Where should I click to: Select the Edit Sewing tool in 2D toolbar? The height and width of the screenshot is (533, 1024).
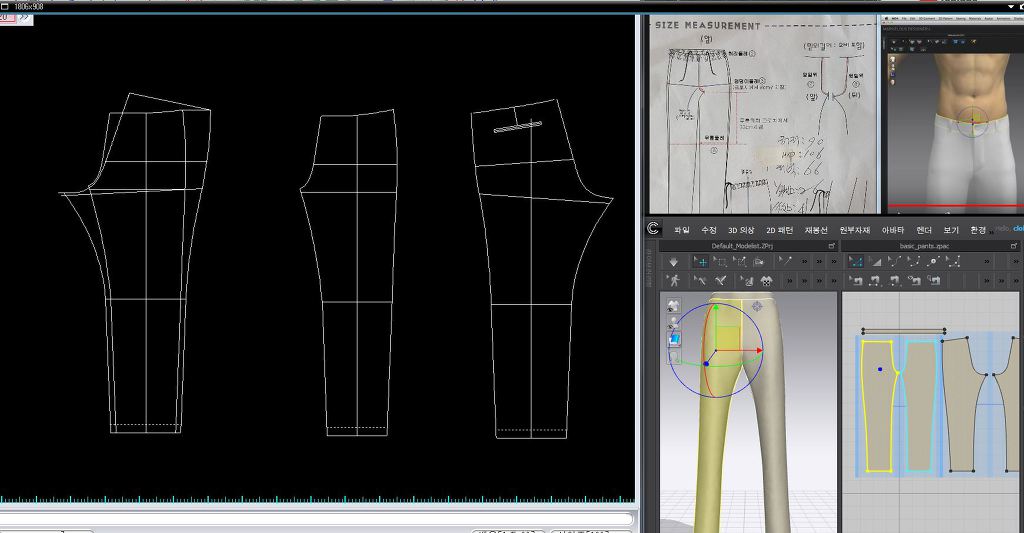(x=856, y=281)
